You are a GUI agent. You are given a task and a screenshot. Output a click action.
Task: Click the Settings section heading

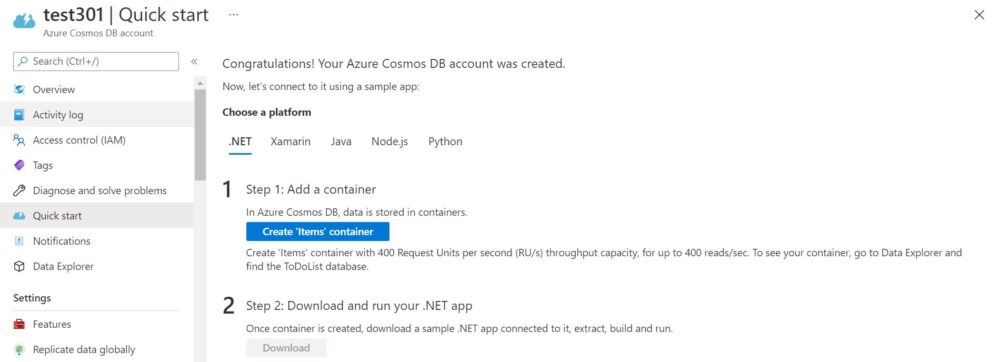(x=32, y=298)
